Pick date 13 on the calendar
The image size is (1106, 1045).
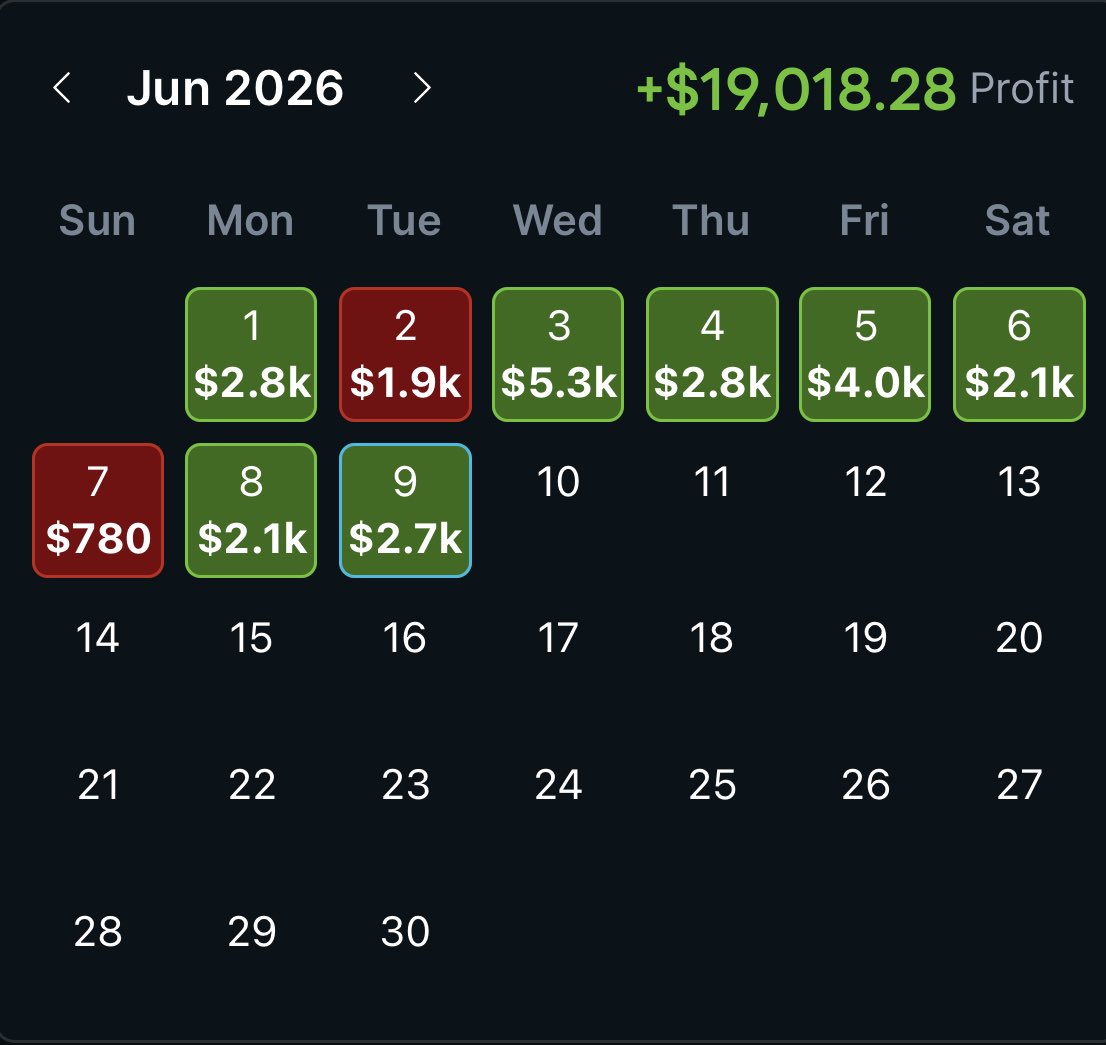(1019, 482)
